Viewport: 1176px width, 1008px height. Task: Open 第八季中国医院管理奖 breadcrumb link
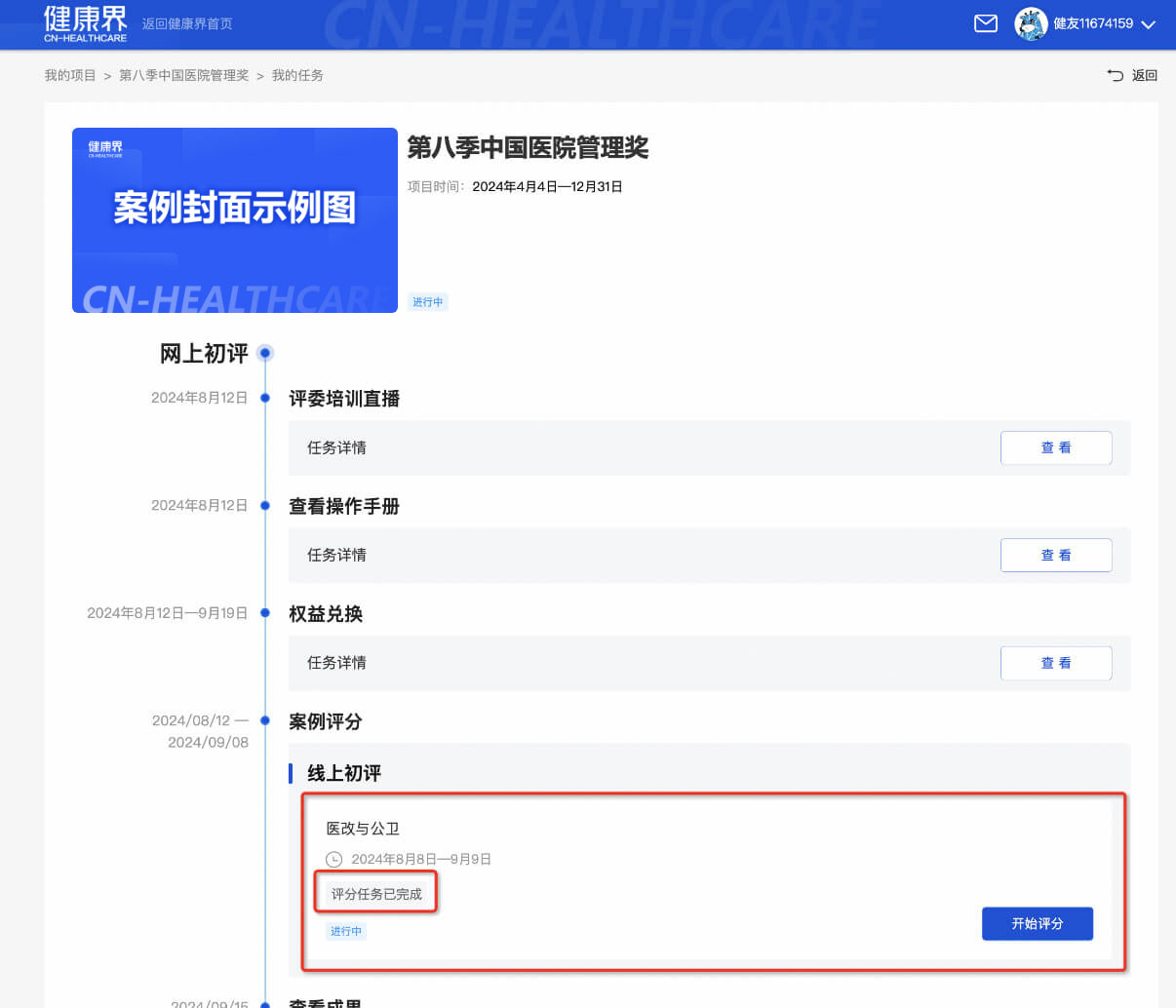184,75
